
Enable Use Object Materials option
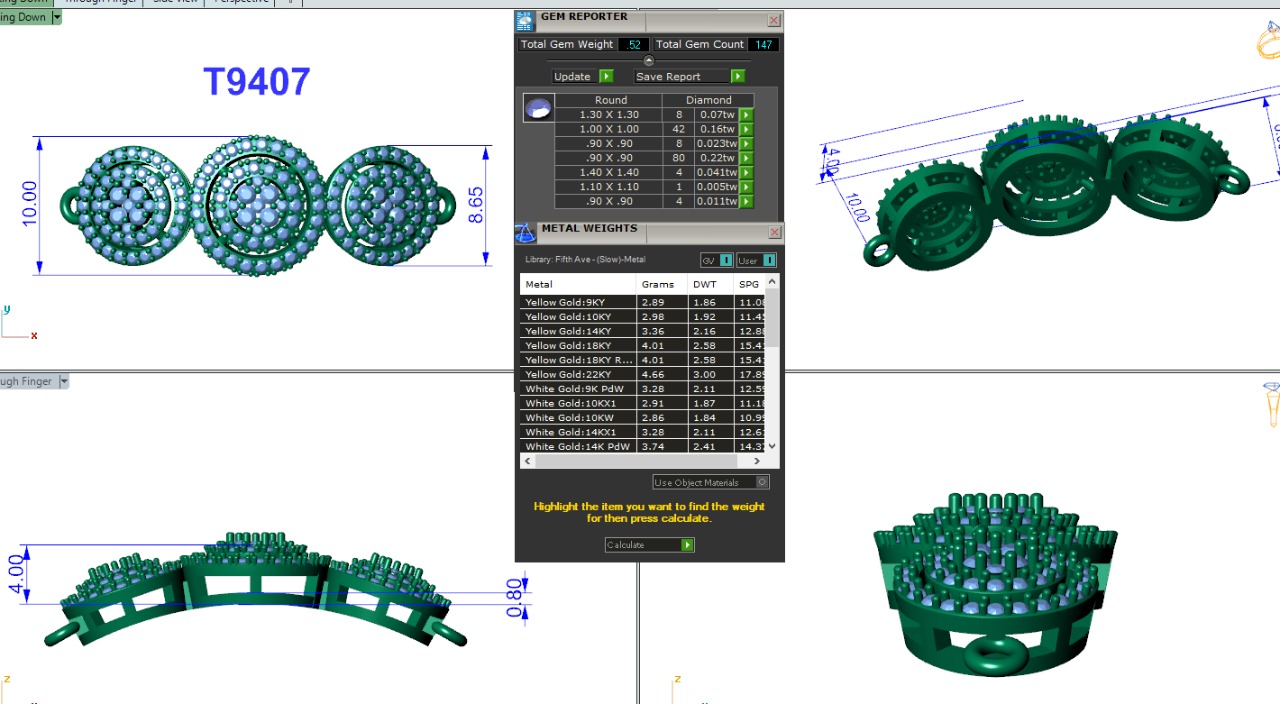[762, 482]
